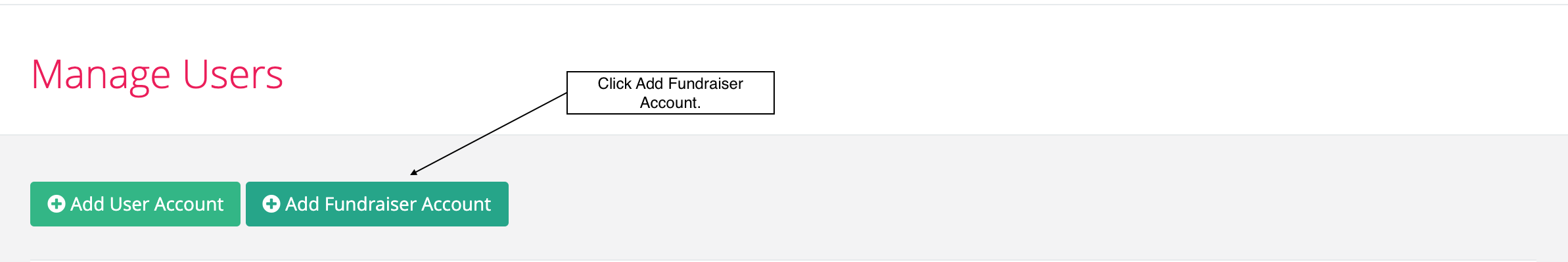Select the white circled plus beside 'Add Fundraiser'
Screen dimensions: 1568x262
pyautogui.click(x=271, y=204)
